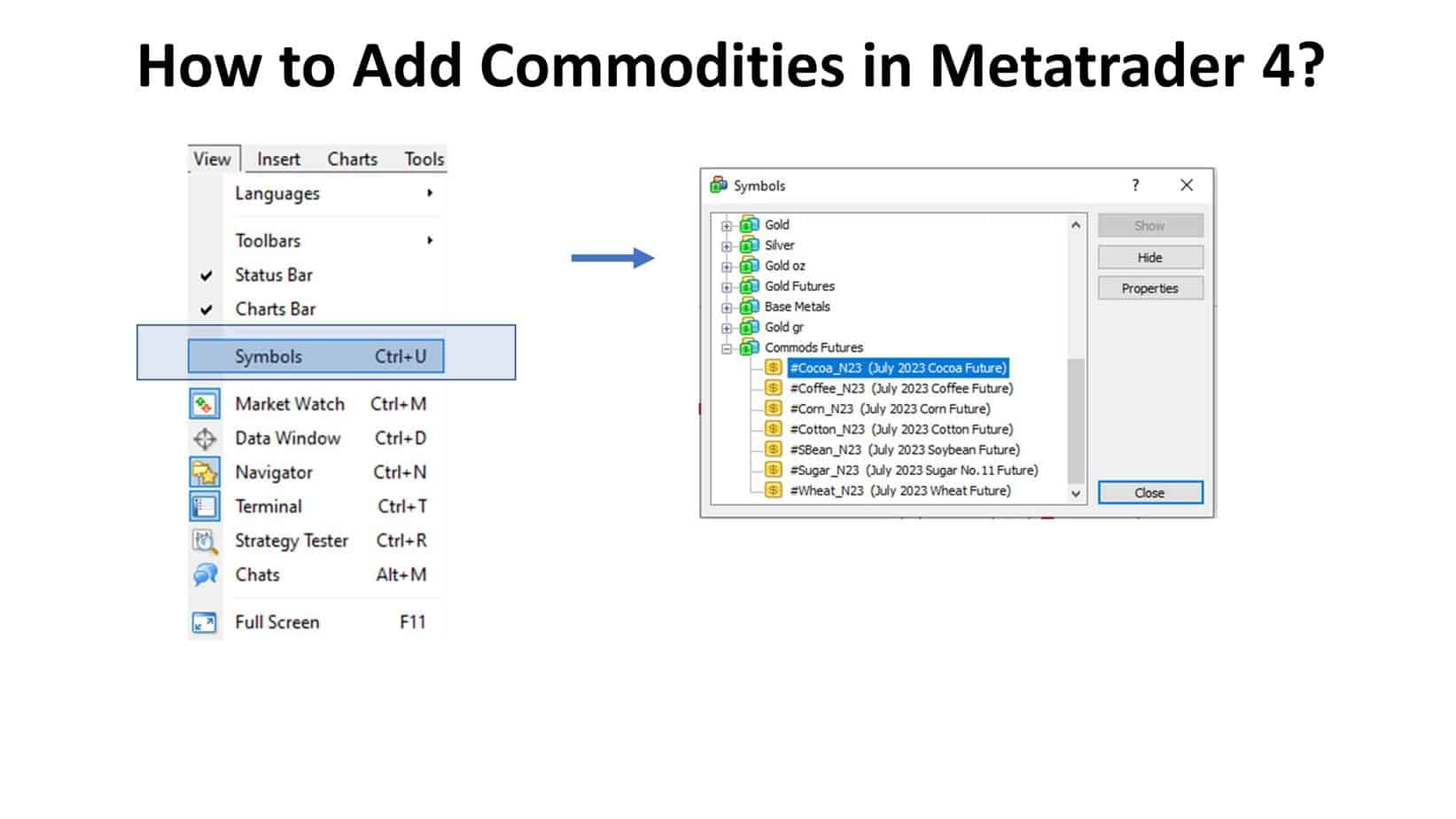
Task: Click the Gold gr folder icon
Action: (750, 326)
